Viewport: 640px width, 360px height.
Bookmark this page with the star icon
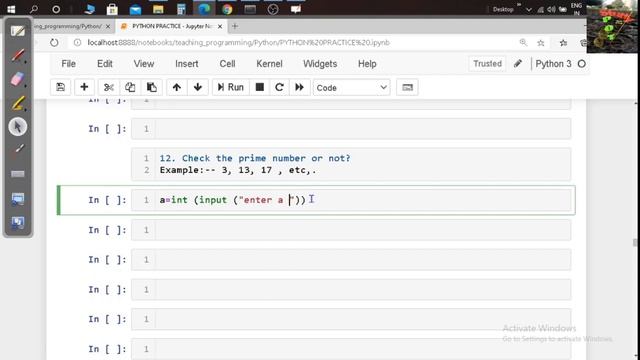[541, 42]
